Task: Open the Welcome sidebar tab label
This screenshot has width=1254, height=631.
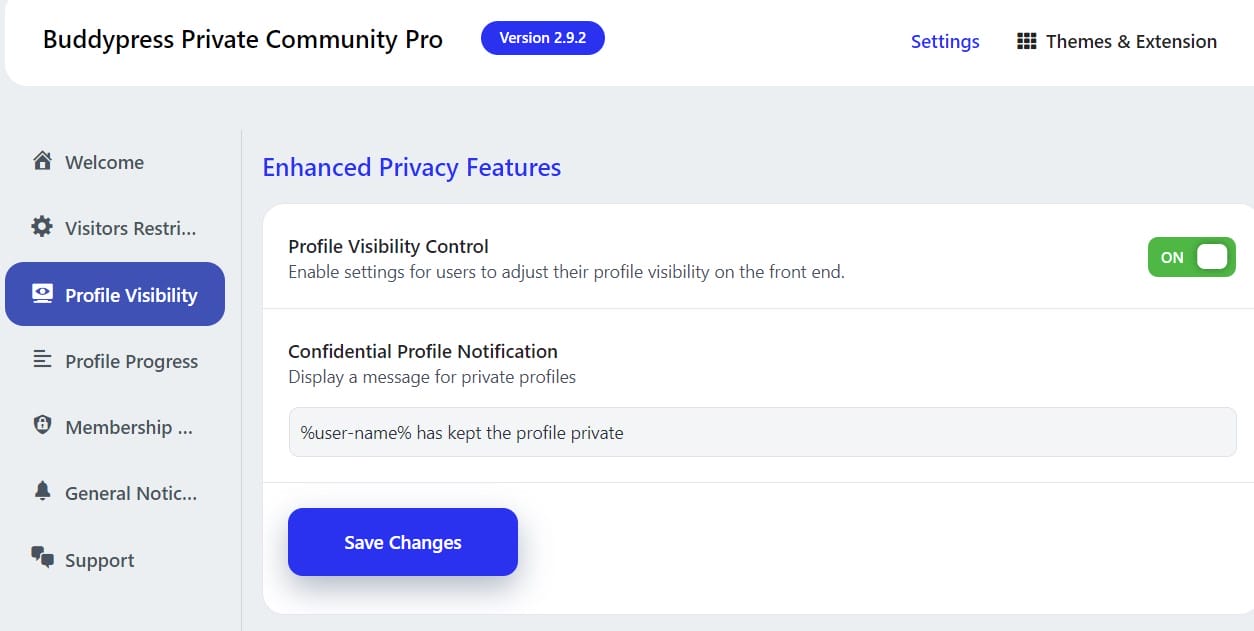Action: pyautogui.click(x=104, y=162)
